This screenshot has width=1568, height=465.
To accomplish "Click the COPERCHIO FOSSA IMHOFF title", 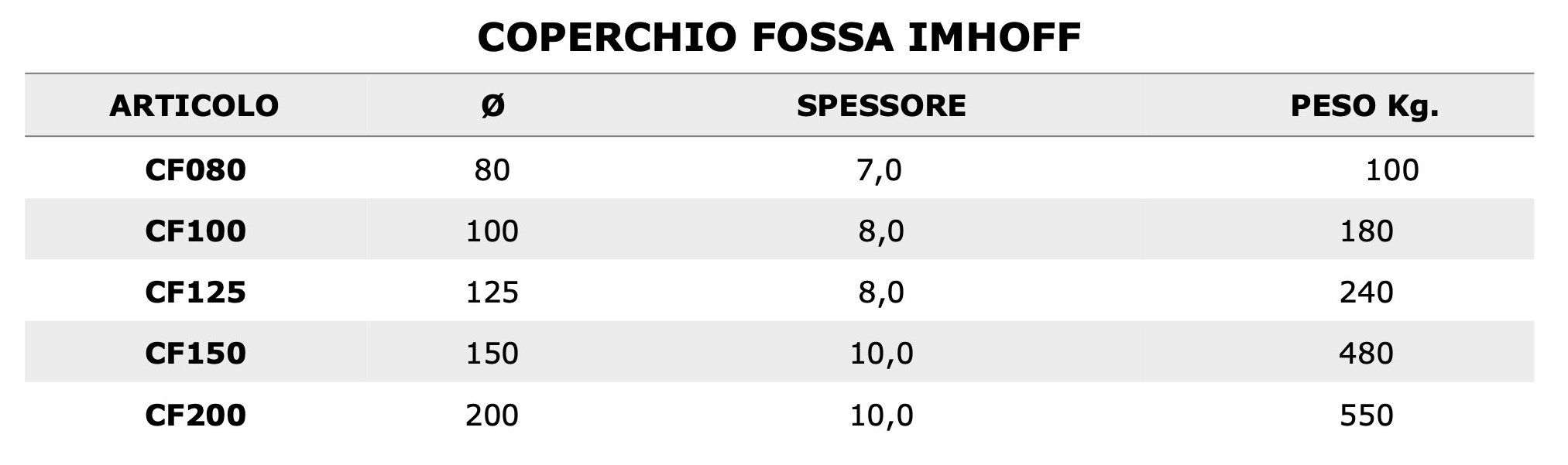I will point(778,37).
